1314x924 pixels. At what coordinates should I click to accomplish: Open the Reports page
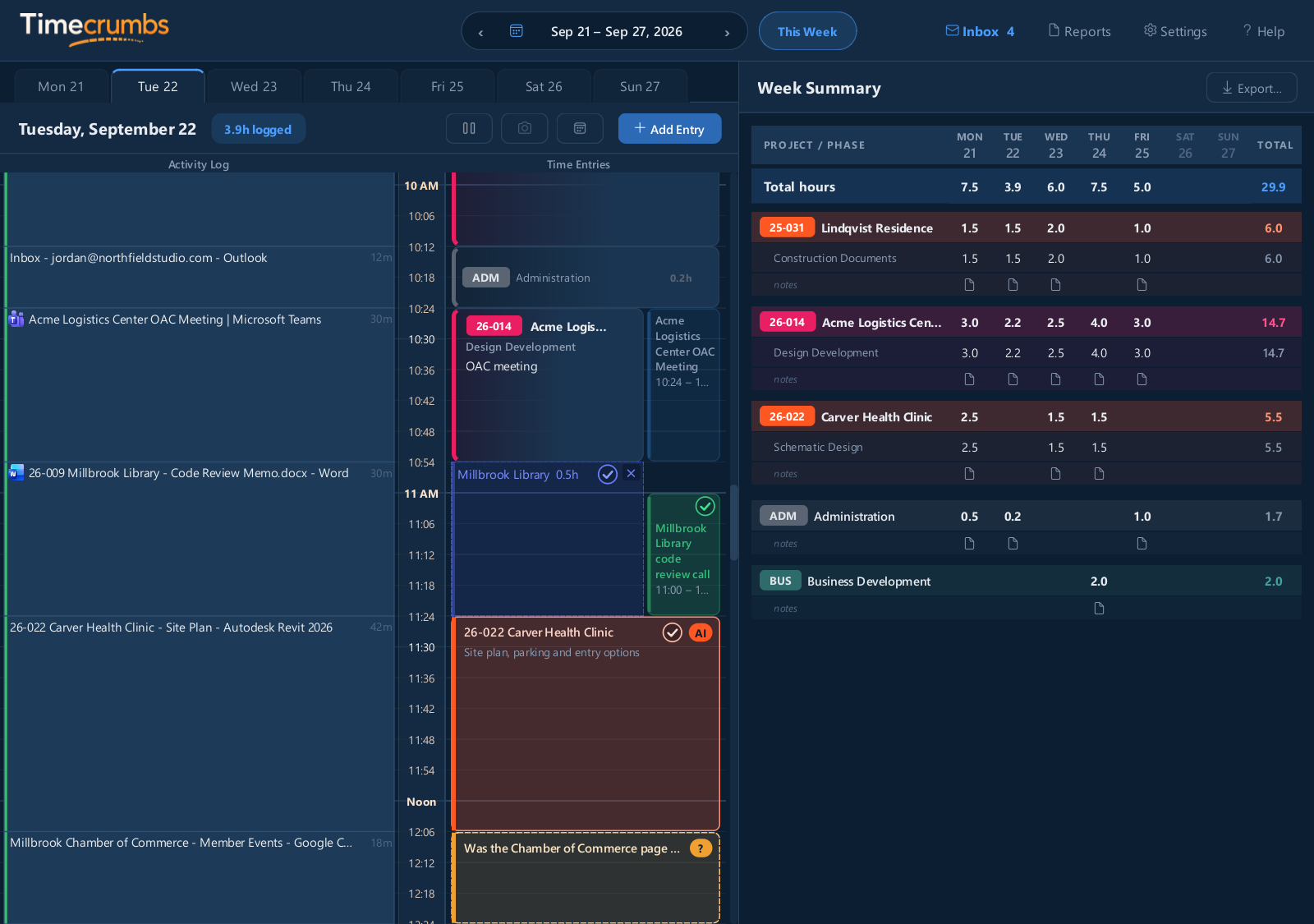tap(1079, 31)
